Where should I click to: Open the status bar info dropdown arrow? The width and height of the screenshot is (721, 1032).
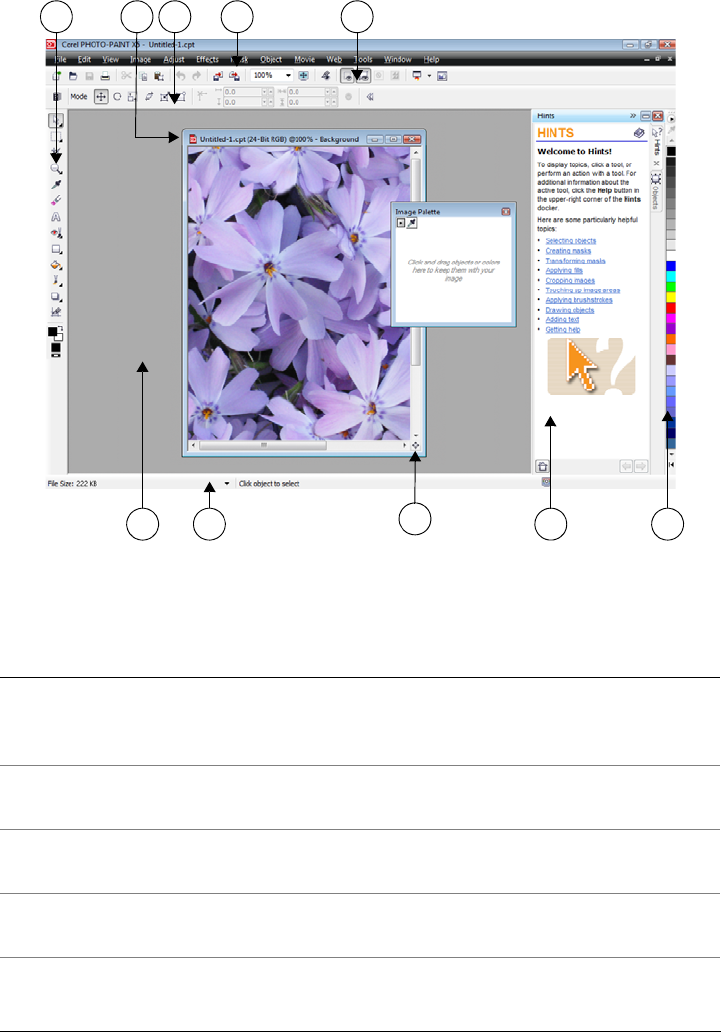tap(227, 483)
